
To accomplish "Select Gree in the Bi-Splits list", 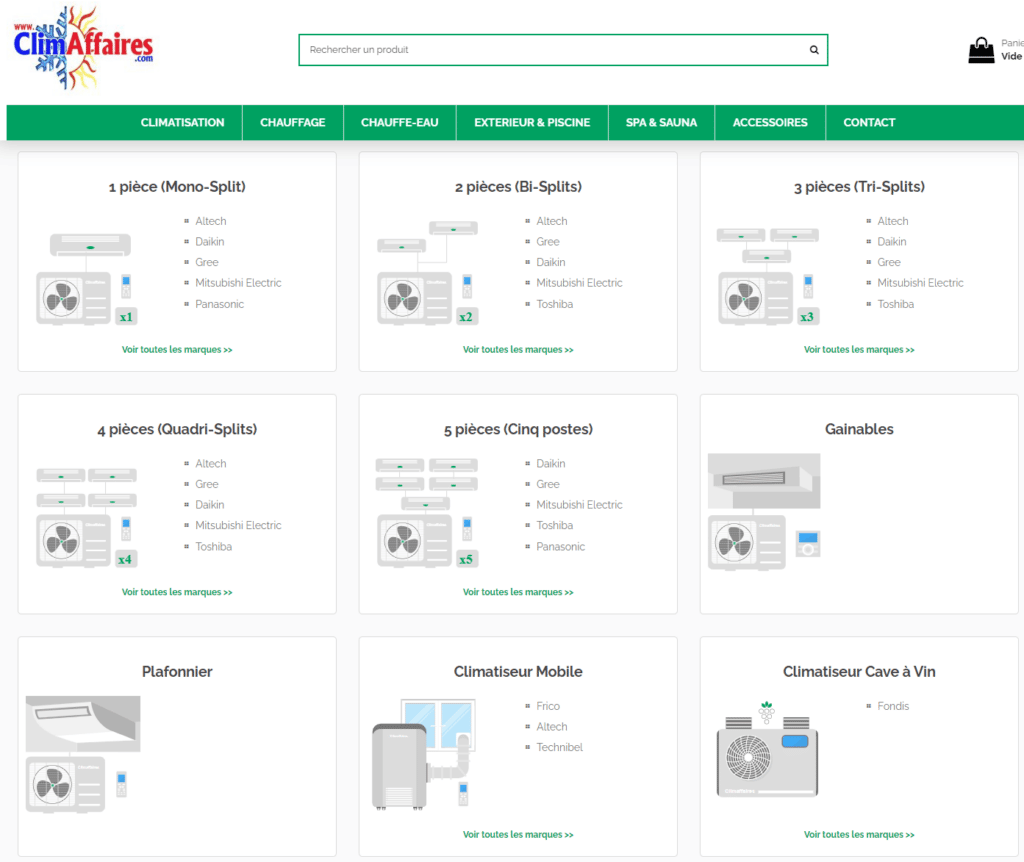I will 548,242.
